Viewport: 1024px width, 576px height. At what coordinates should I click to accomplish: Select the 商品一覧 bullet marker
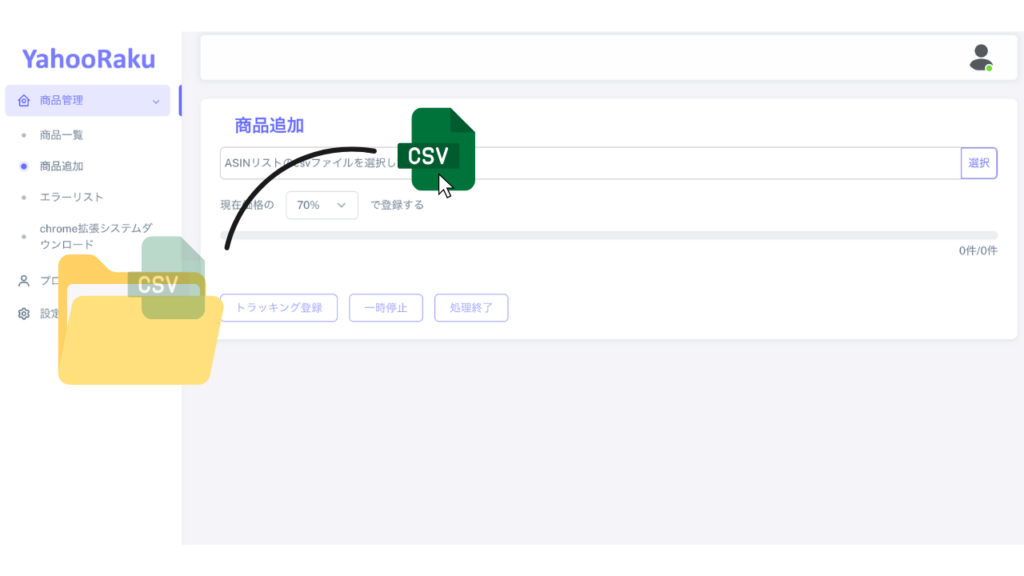(24, 135)
